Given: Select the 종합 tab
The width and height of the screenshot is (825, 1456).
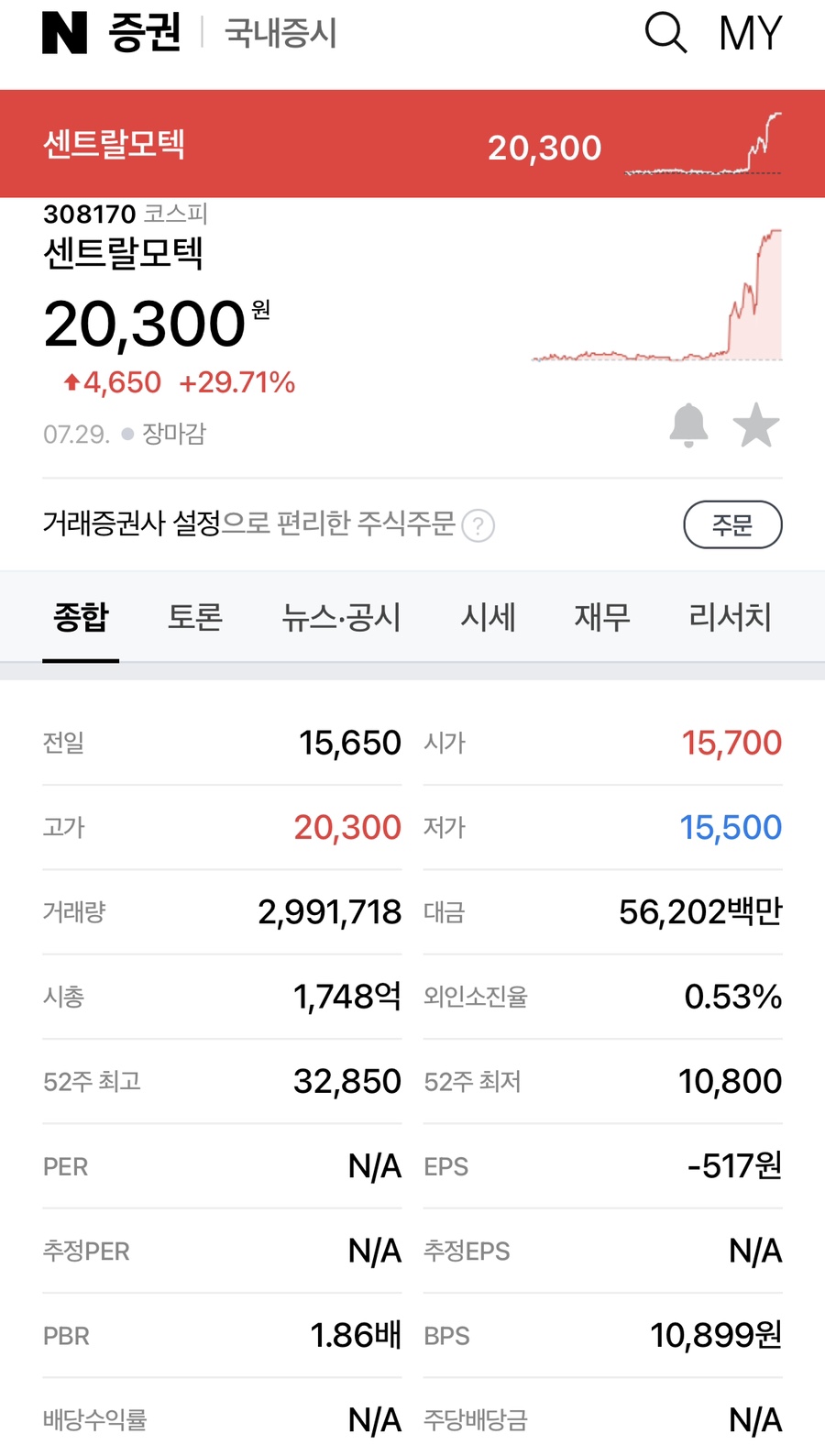Looking at the screenshot, I should click(81, 617).
